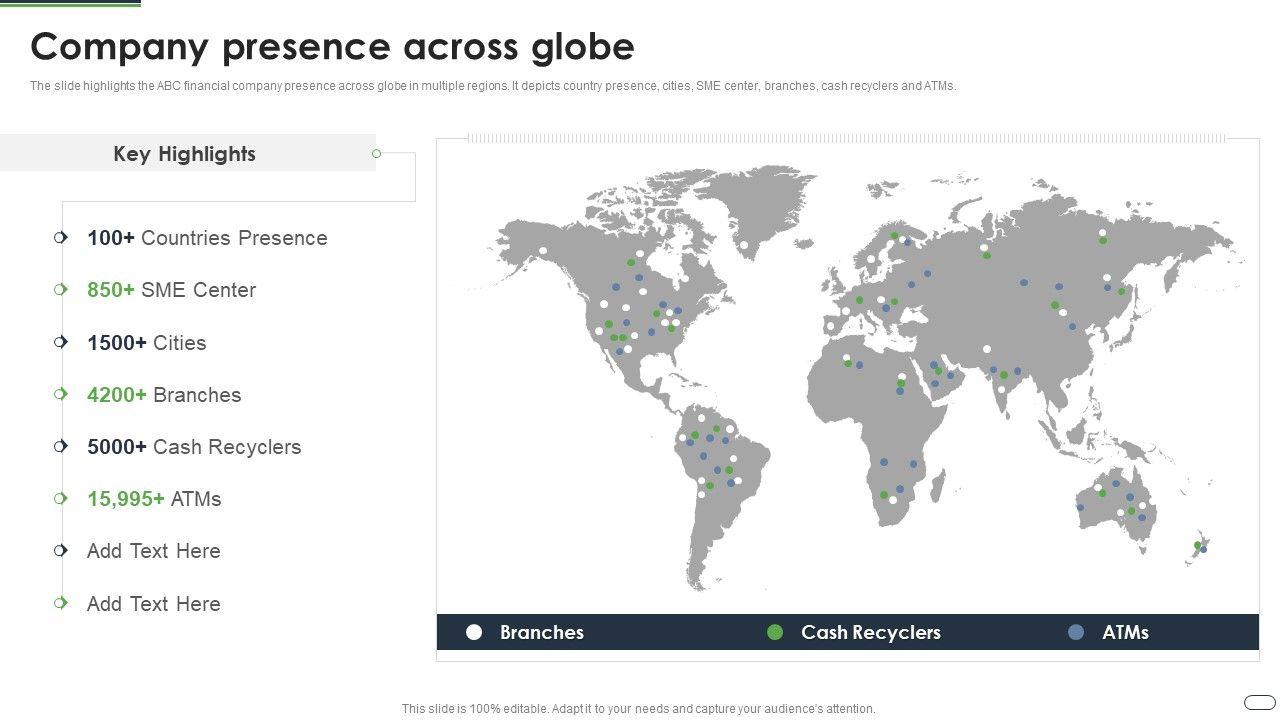This screenshot has height=720, width=1280.
Task: Select the footer text about slide being editable
Action: (x=638, y=709)
